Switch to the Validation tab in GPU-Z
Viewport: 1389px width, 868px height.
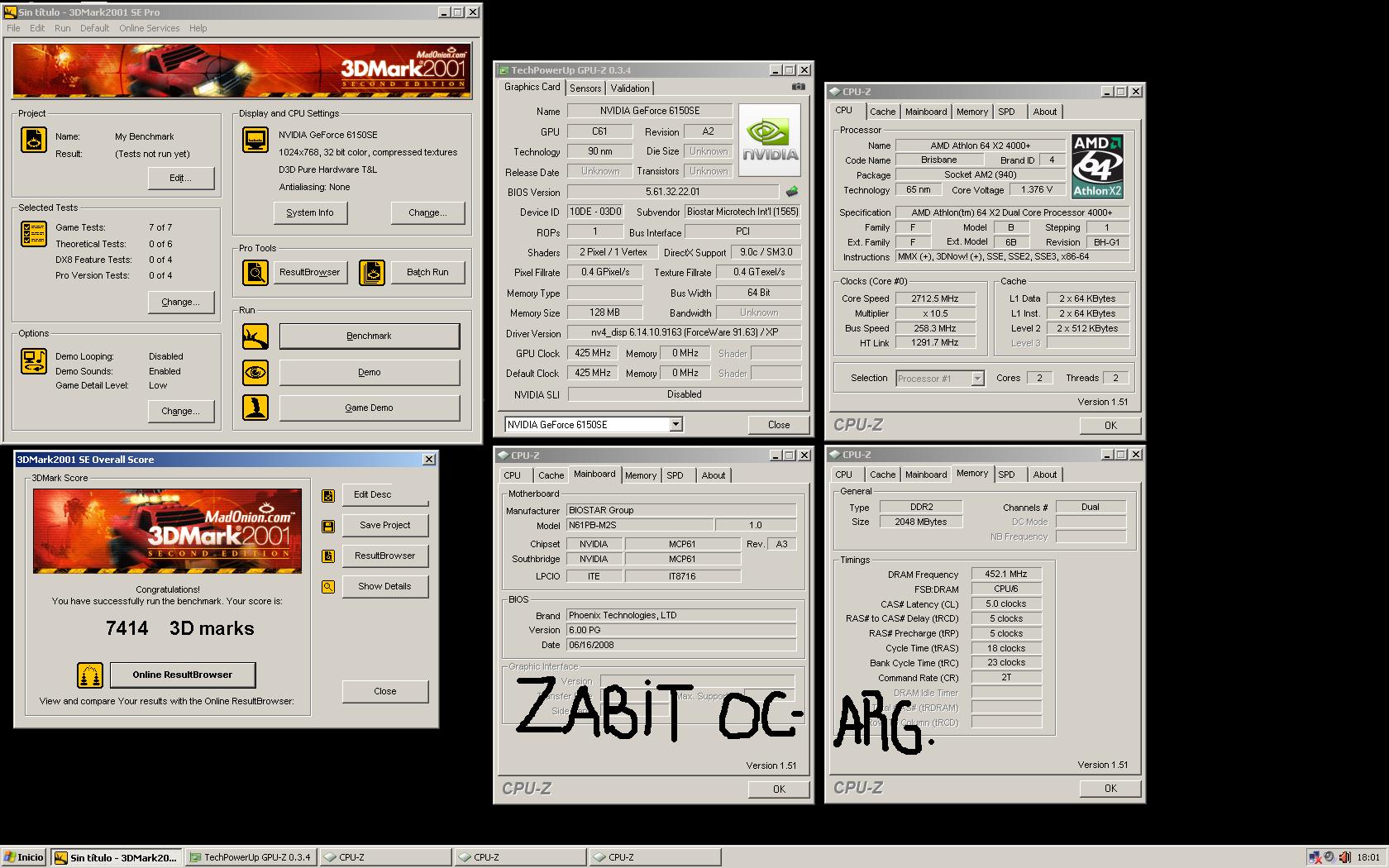(630, 88)
